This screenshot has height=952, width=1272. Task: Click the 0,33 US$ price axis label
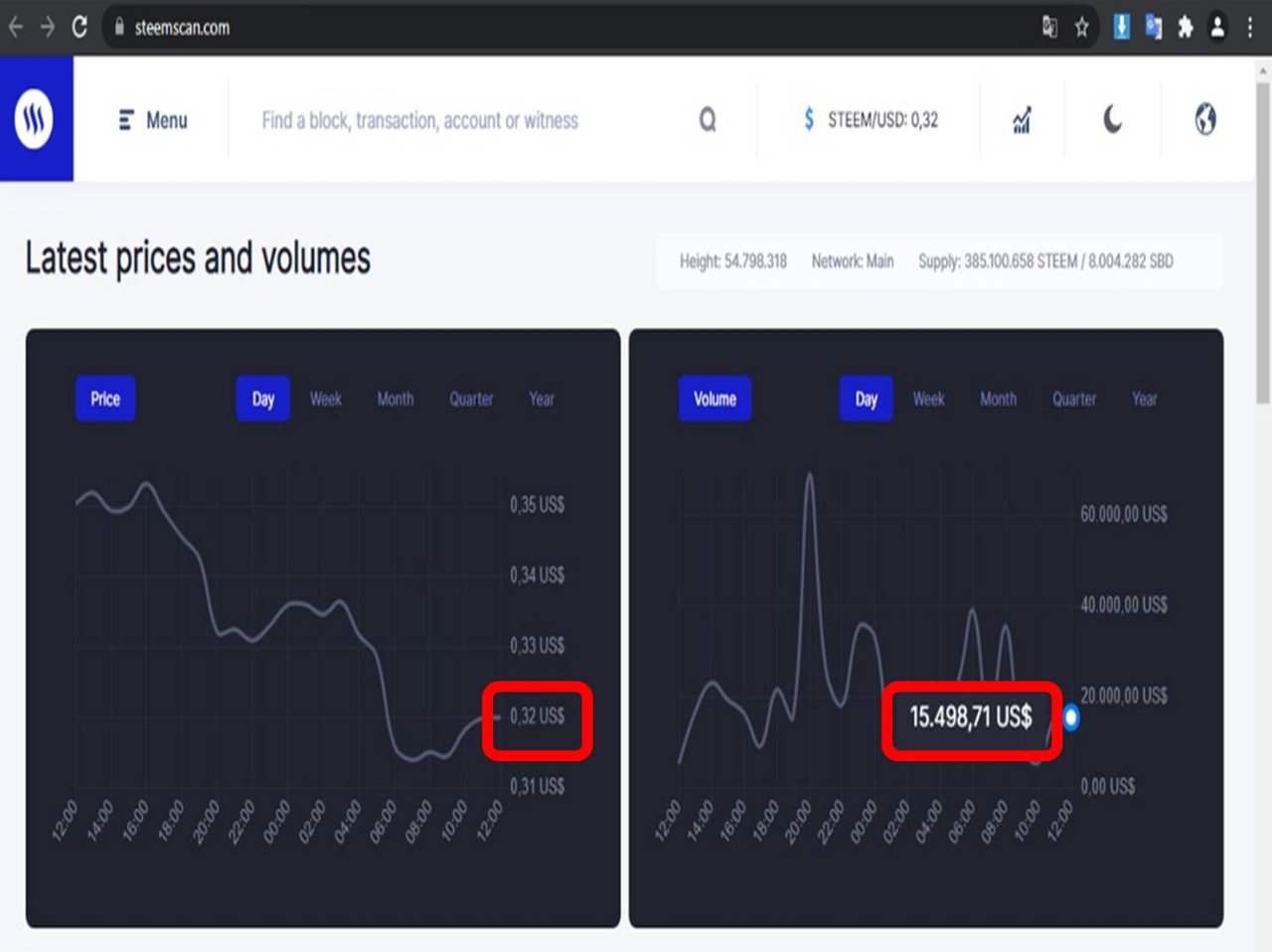tap(538, 646)
